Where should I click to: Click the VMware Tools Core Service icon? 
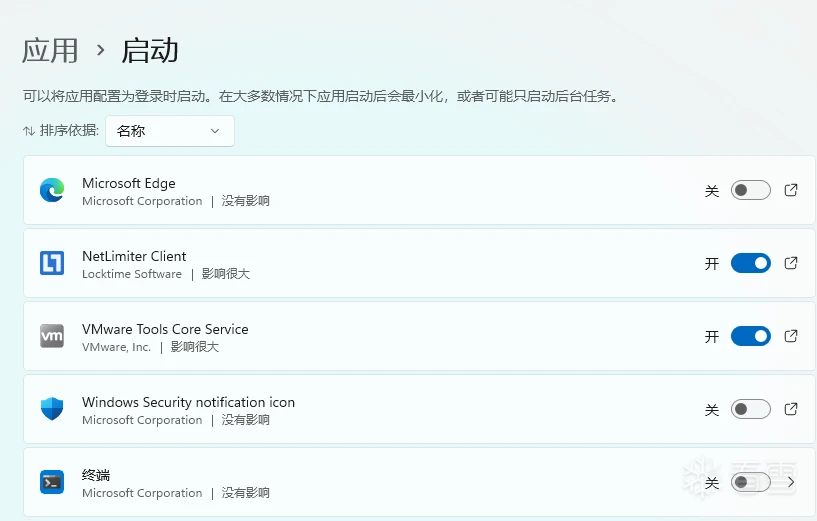52,336
